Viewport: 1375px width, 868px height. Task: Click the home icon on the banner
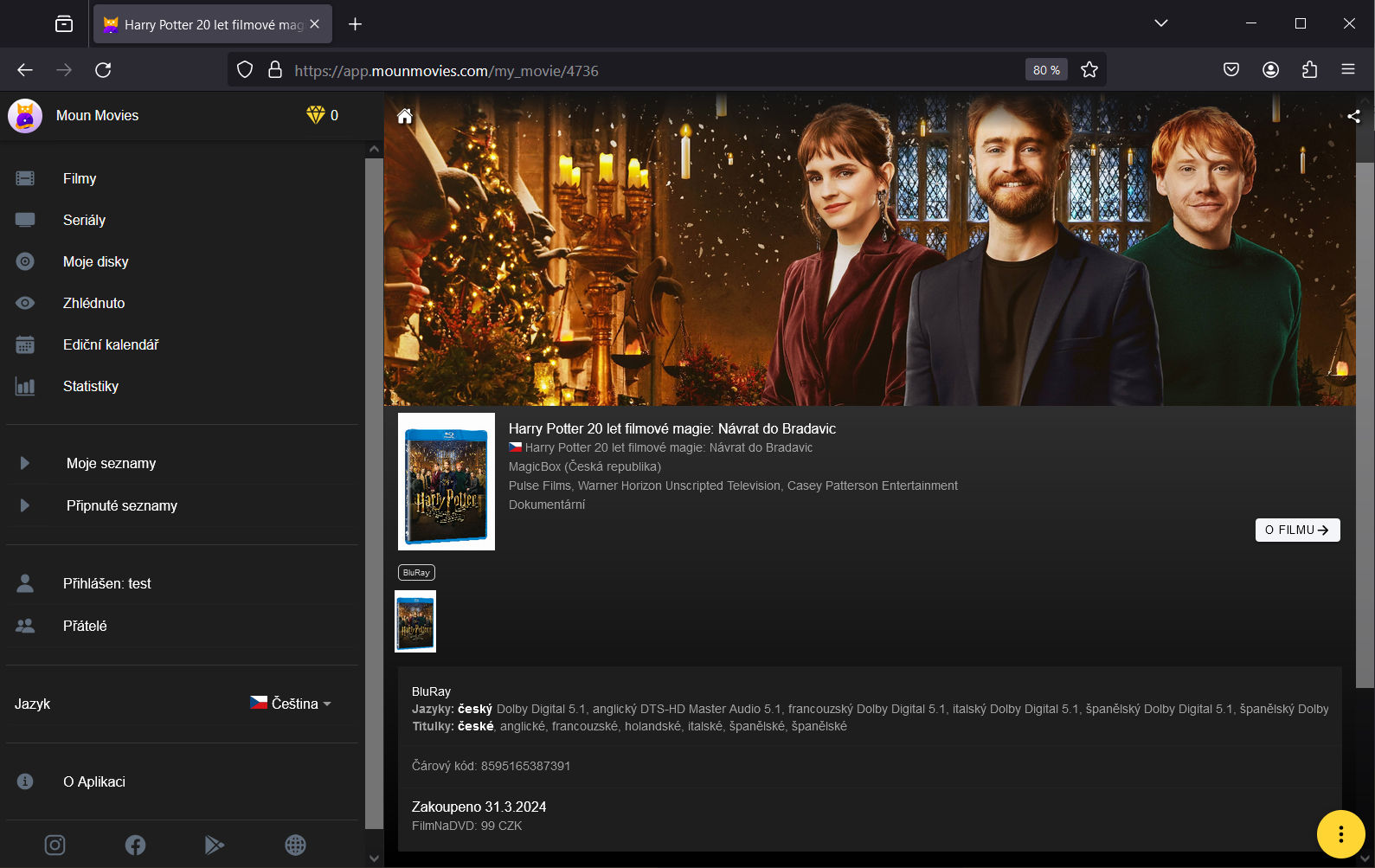[404, 116]
